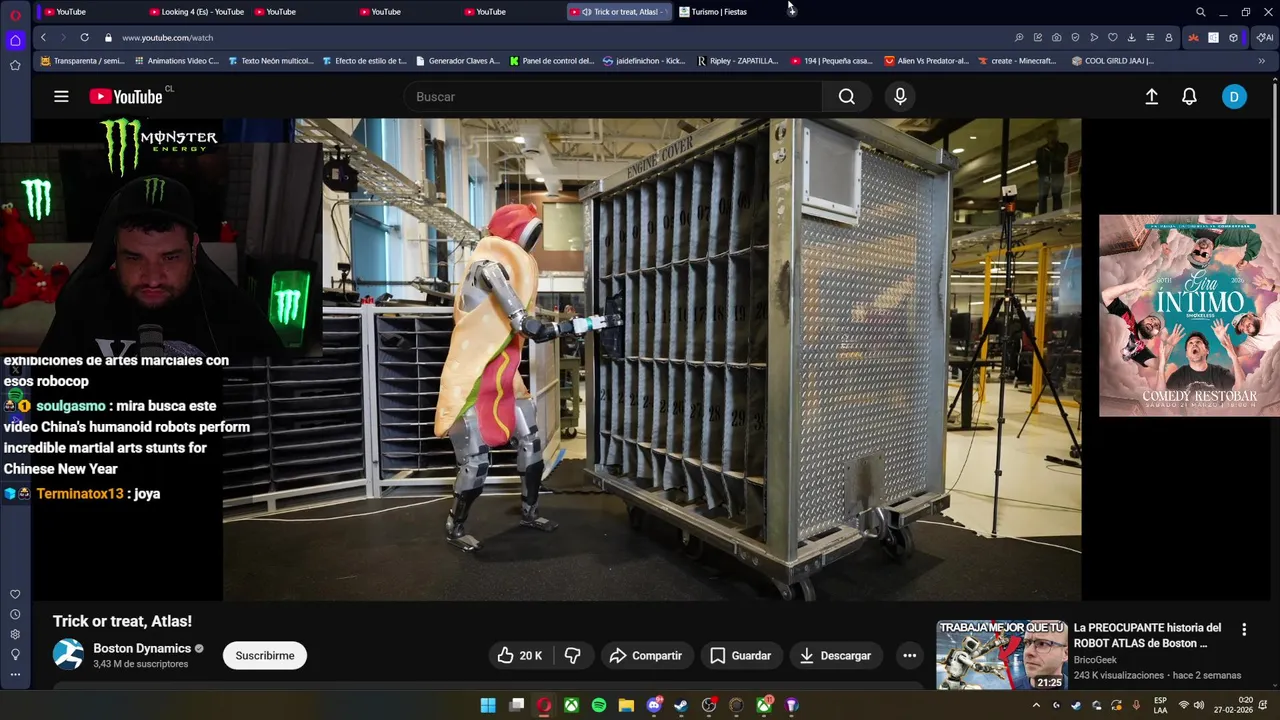Open the Gira Intimo Comedy Restobar ad
The image size is (1280, 720).
pos(1189,316)
